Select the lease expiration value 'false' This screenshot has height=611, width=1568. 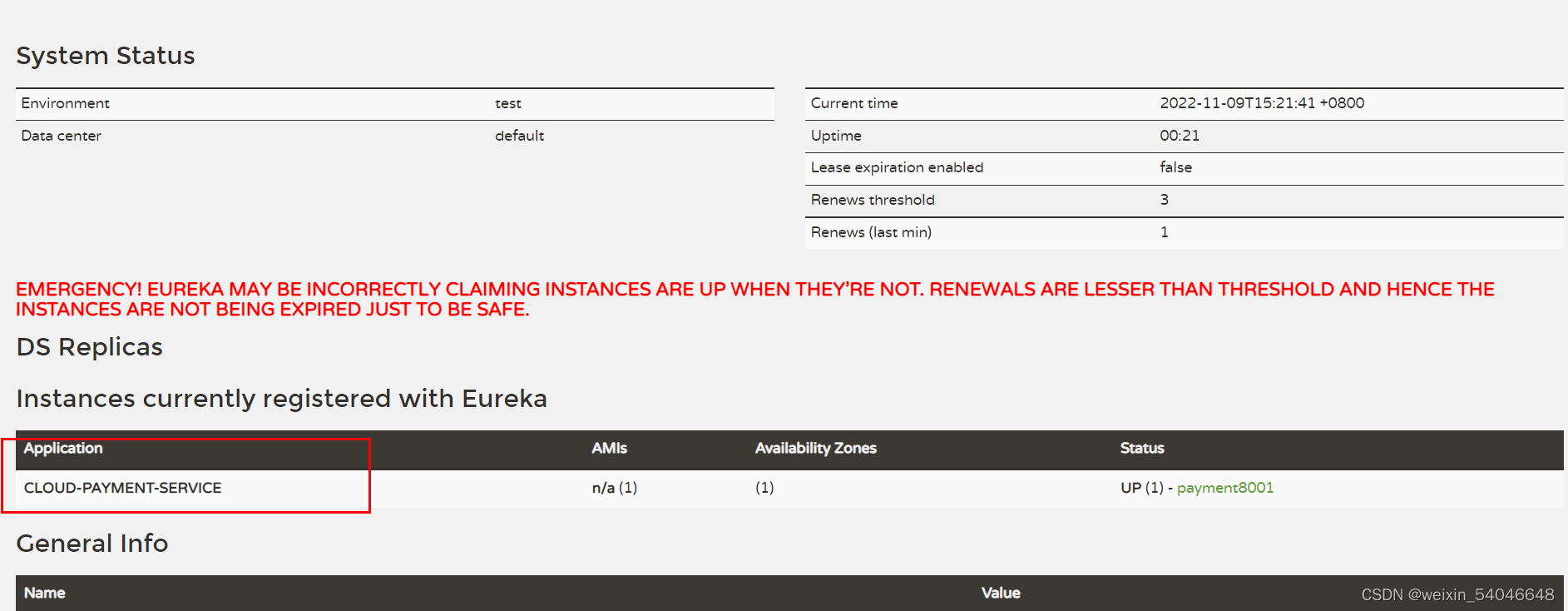point(1175,167)
